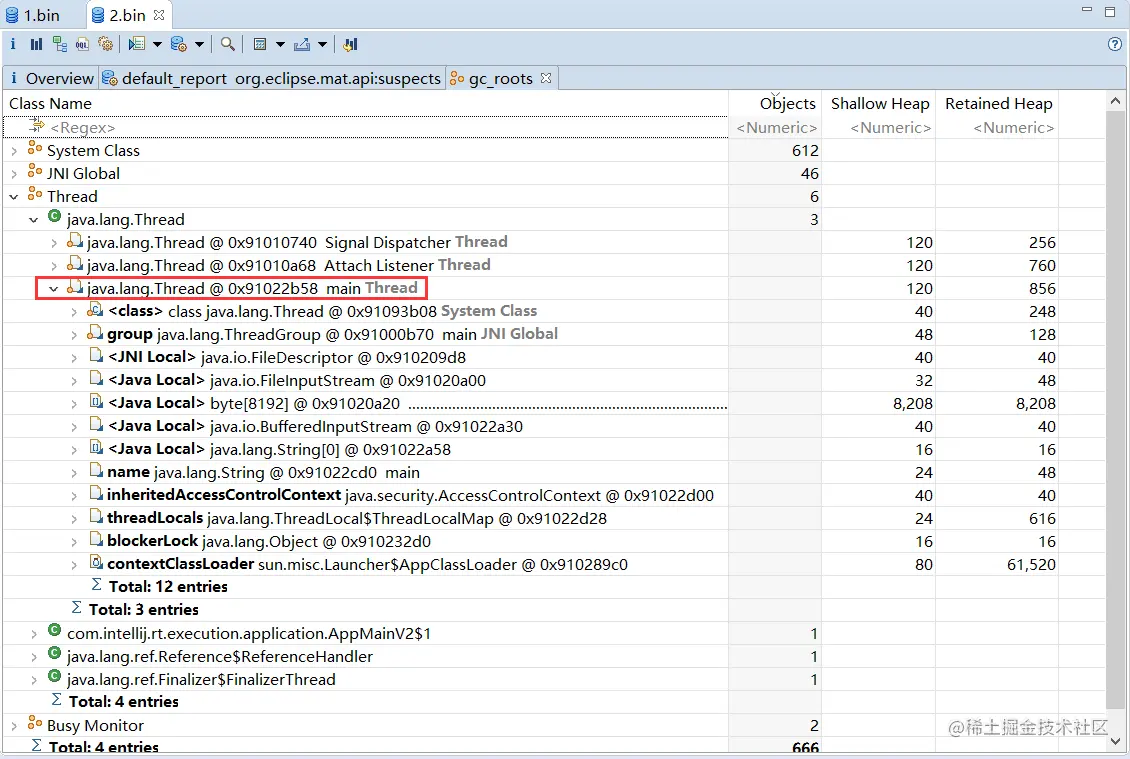Sort by Retained Heap column header
The width and height of the screenshot is (1130, 759).
coord(997,104)
